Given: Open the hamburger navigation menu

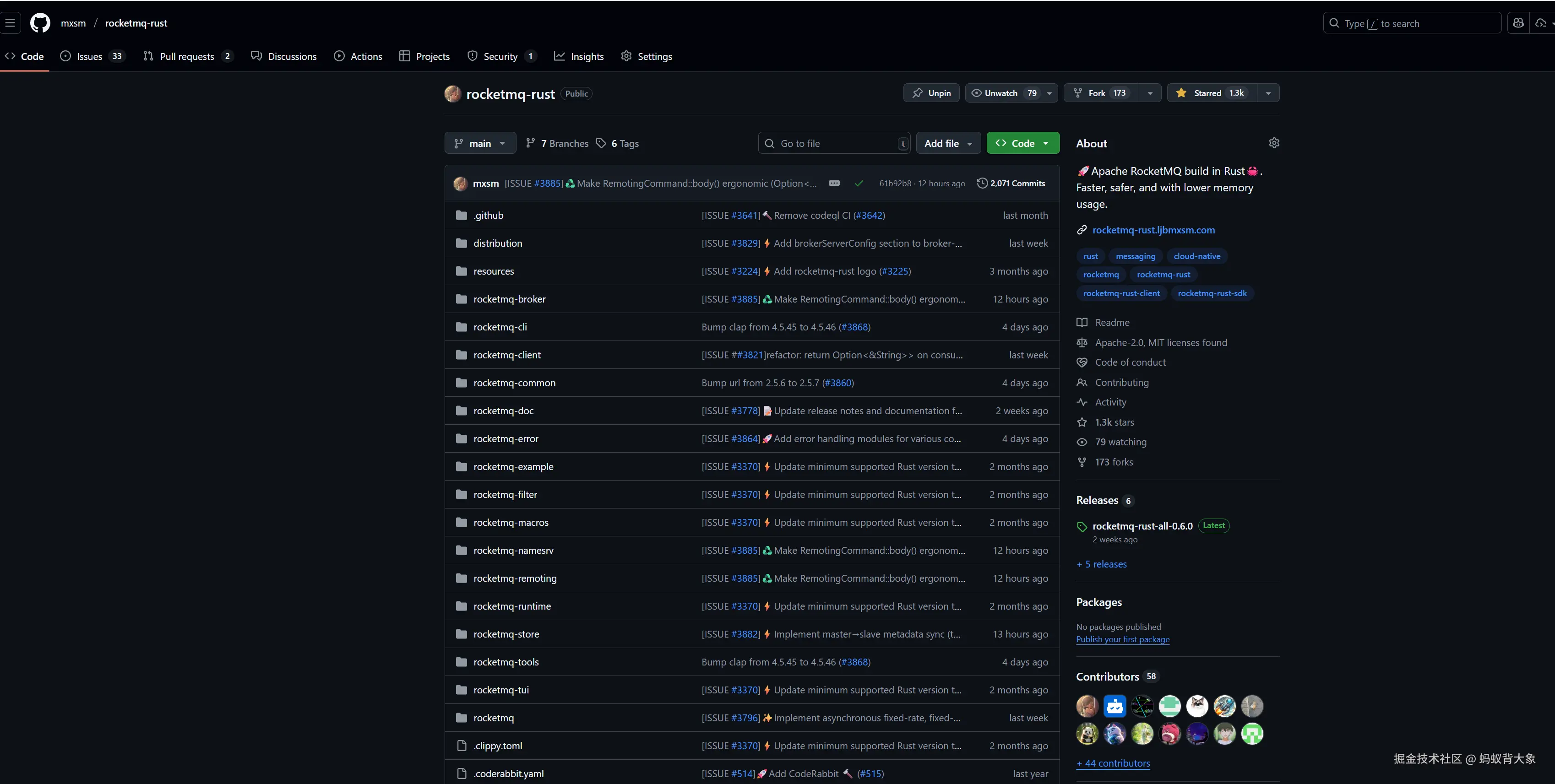Looking at the screenshot, I should [10, 23].
